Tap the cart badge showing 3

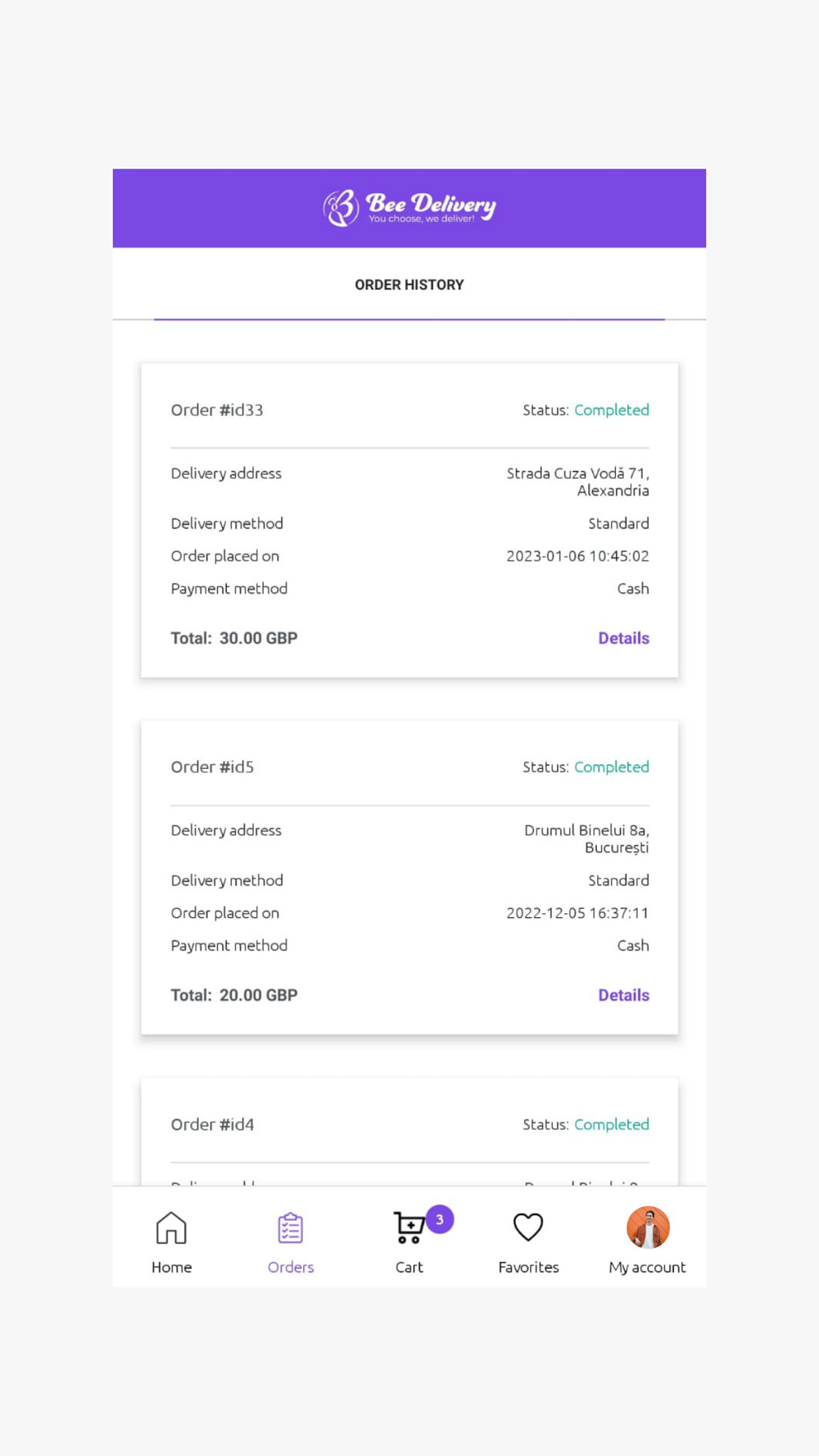tap(440, 1219)
